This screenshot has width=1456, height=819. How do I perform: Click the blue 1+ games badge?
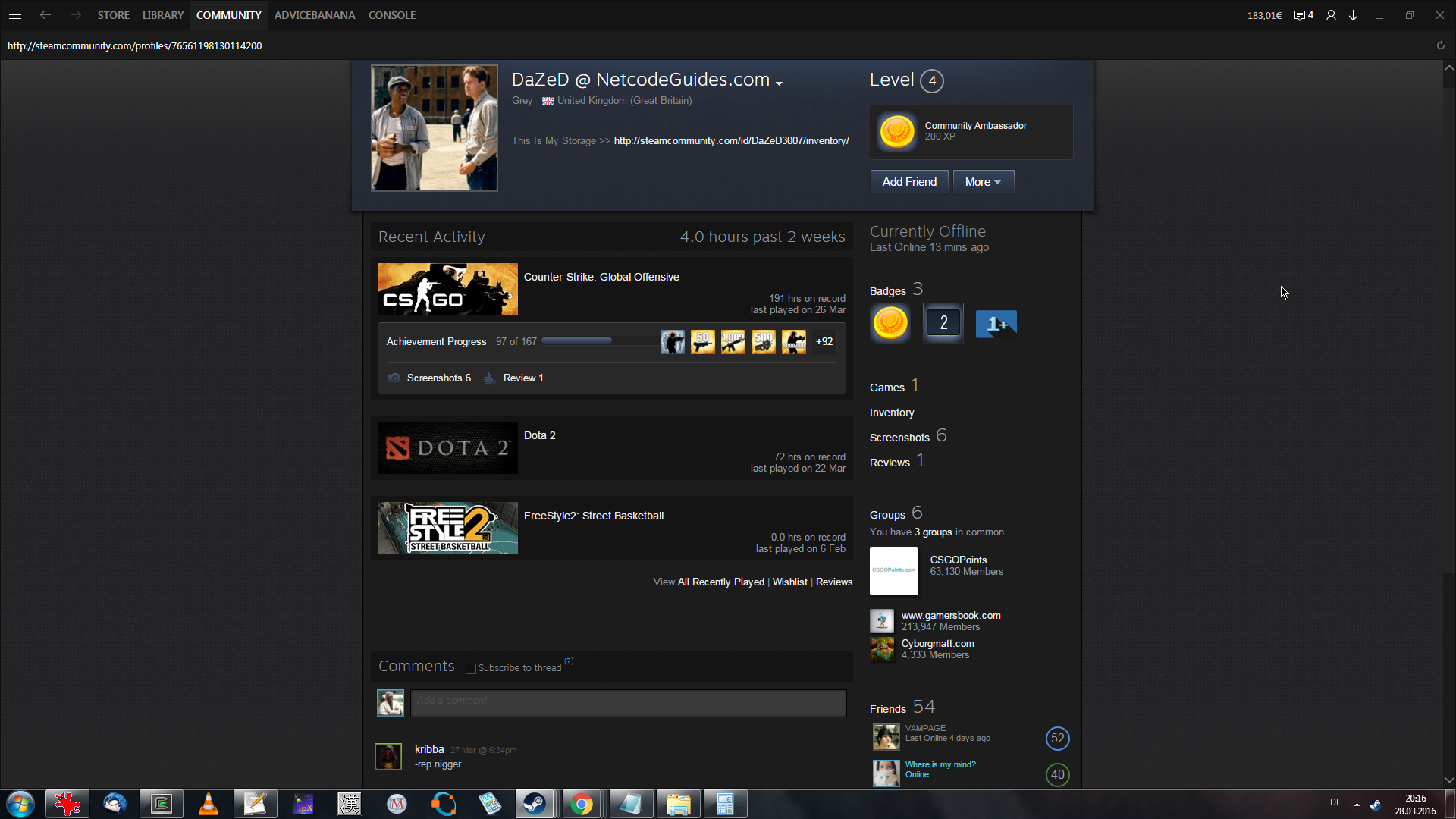(996, 324)
